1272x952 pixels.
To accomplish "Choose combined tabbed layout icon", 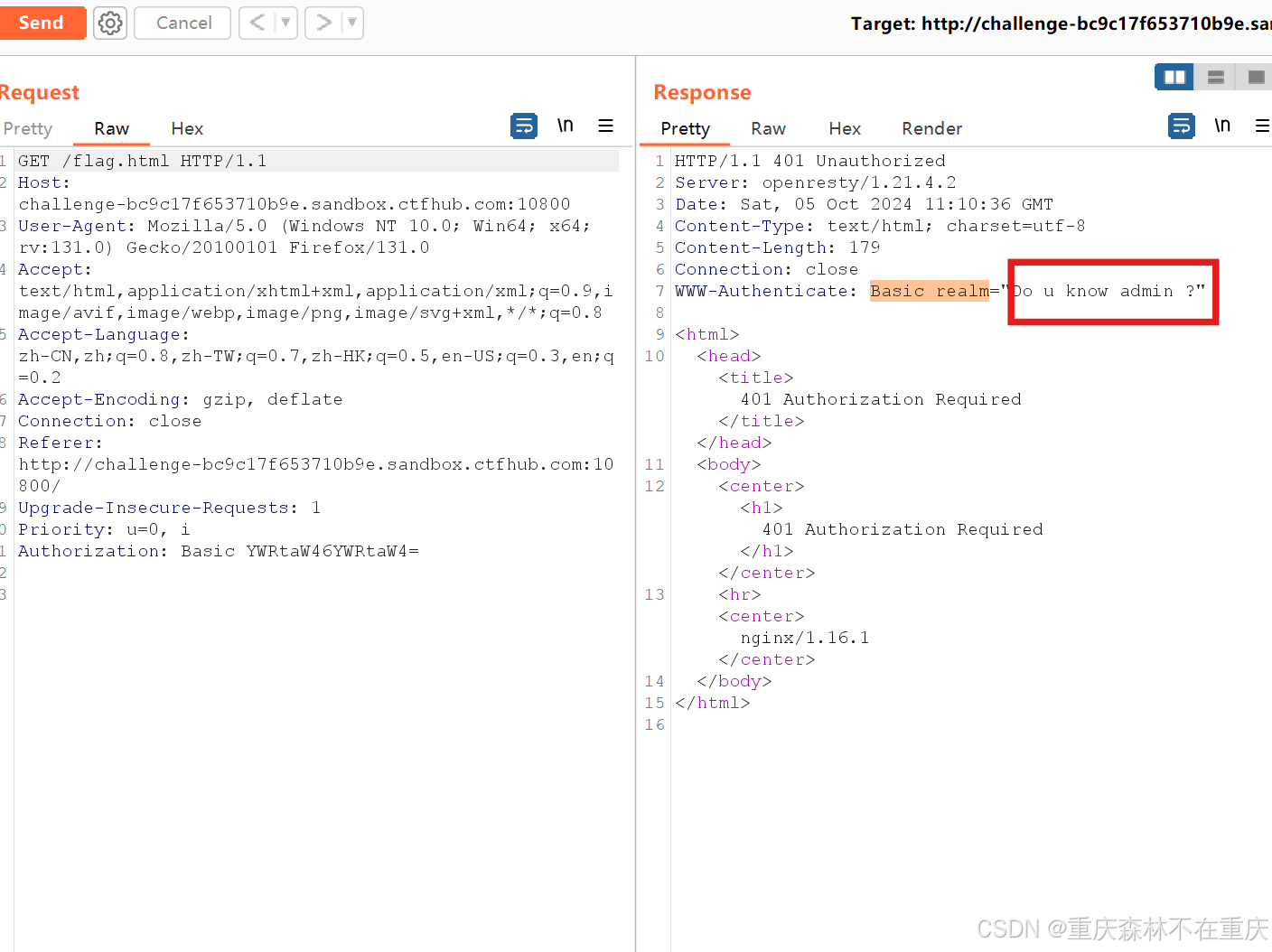I will click(x=1256, y=77).
